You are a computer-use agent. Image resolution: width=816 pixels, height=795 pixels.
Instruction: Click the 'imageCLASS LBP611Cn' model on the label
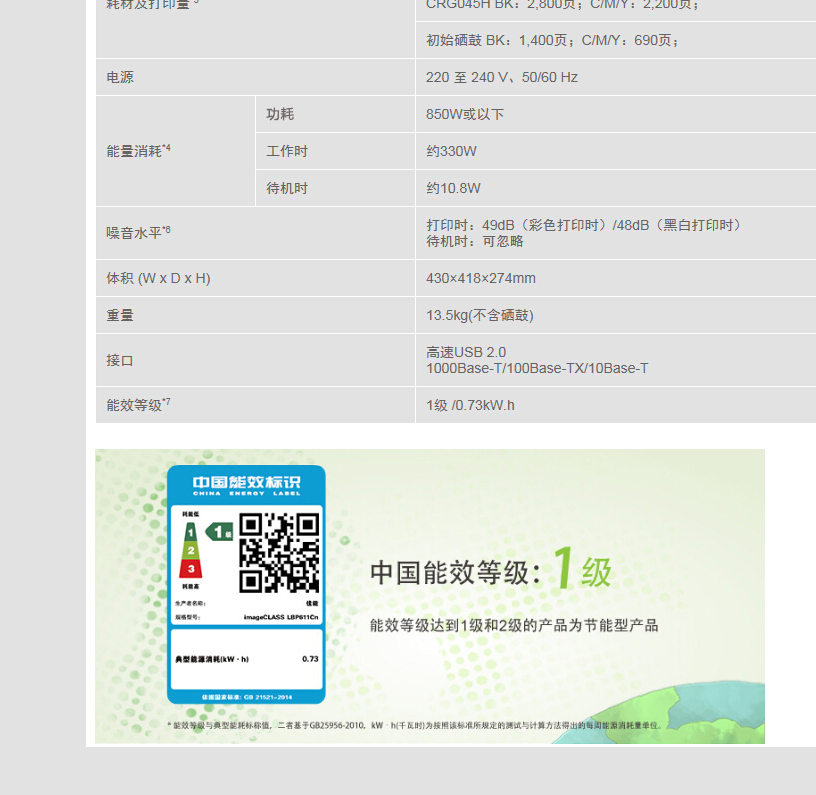click(281, 617)
